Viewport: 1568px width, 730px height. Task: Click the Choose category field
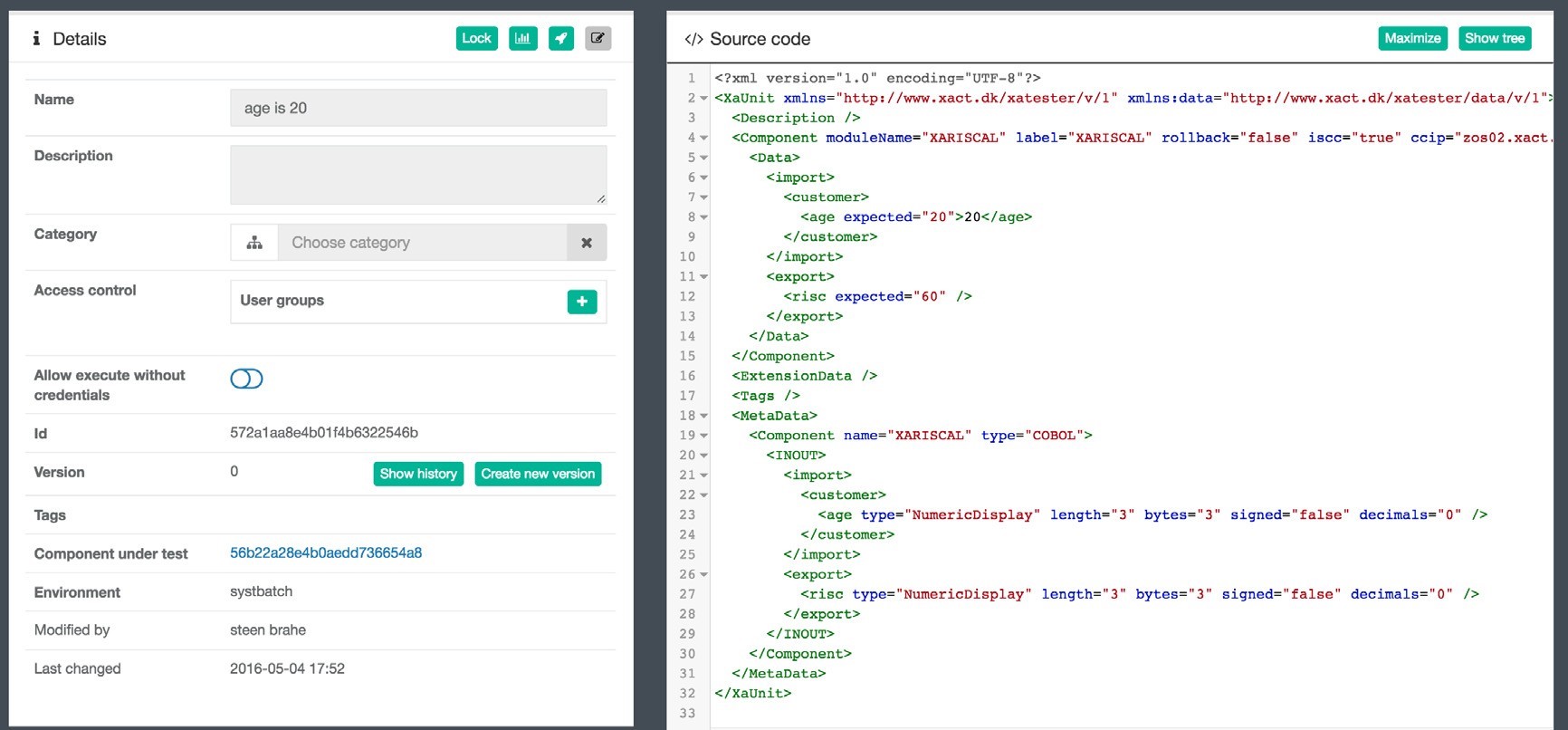(422, 243)
